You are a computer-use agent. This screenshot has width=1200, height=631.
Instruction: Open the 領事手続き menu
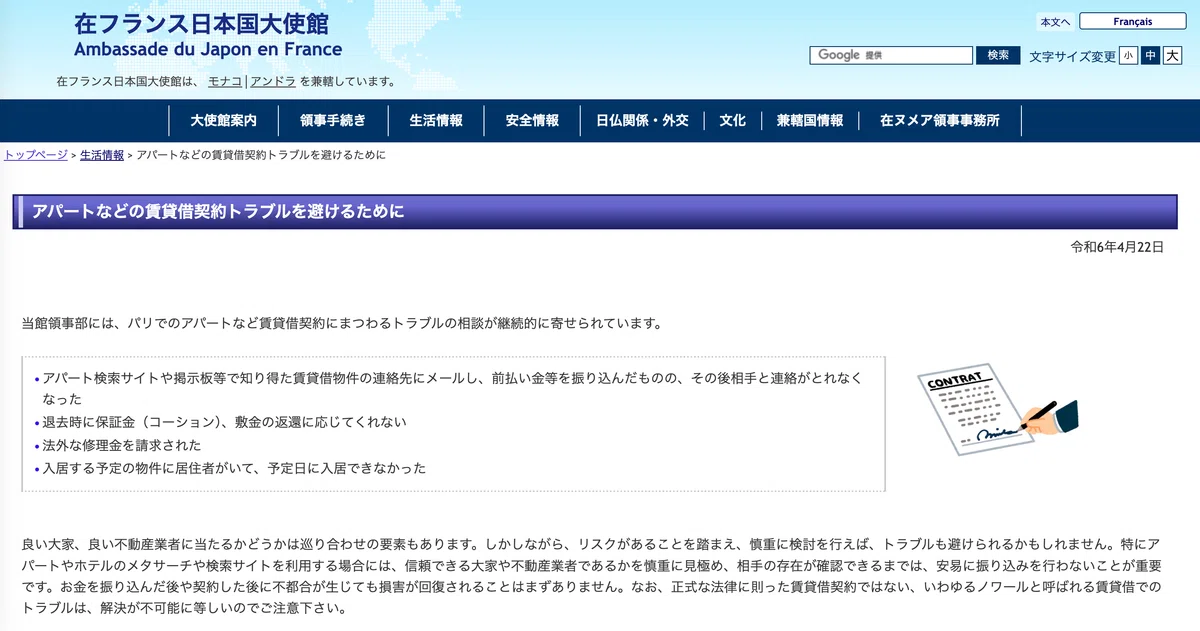coord(333,121)
